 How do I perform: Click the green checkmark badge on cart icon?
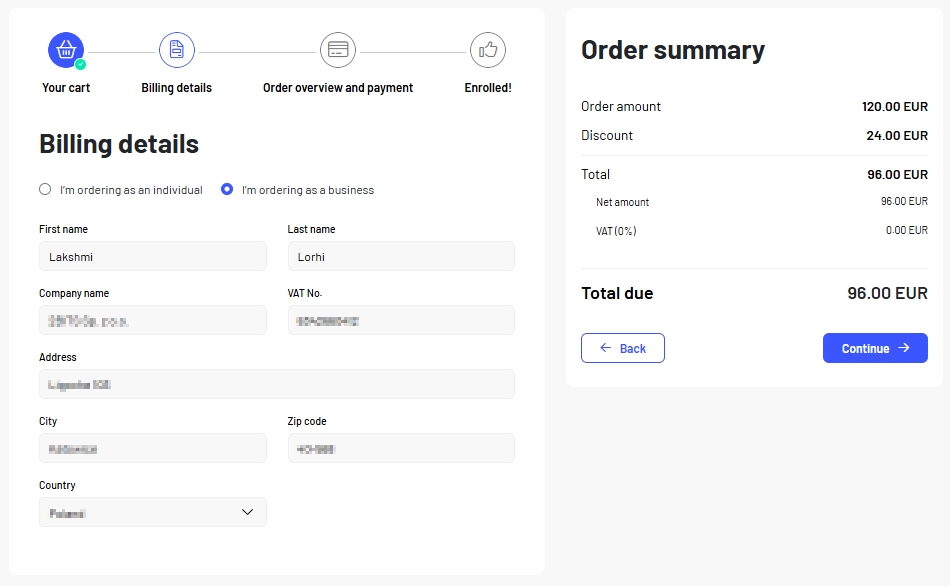80,64
